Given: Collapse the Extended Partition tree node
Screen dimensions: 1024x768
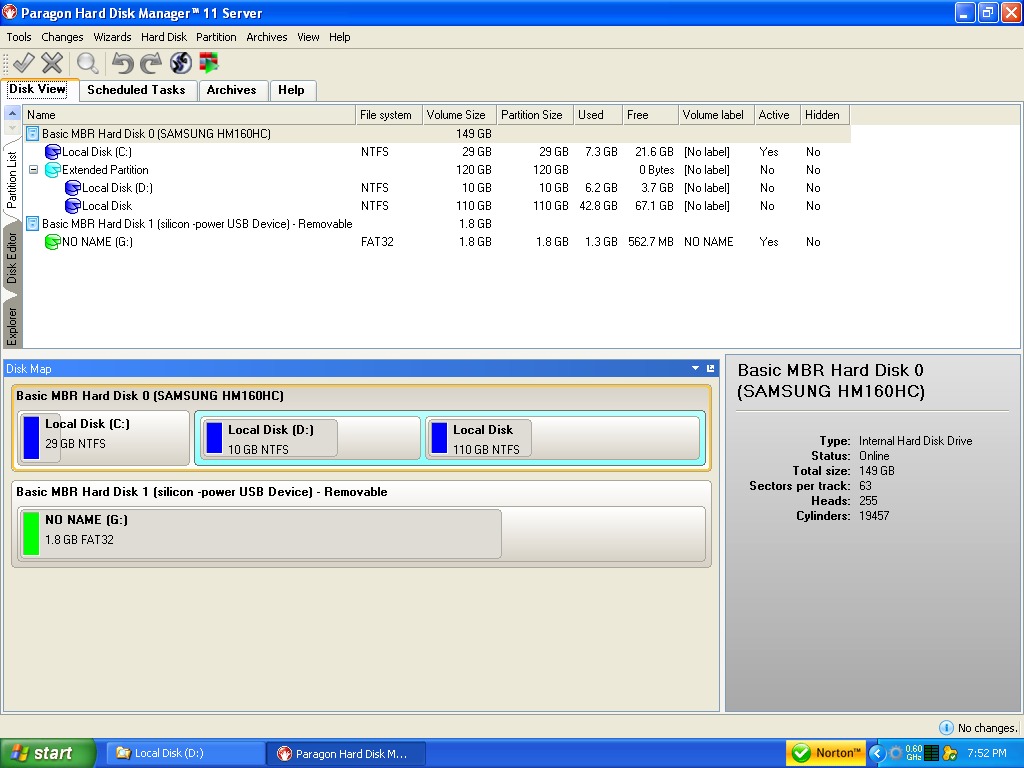Looking at the screenshot, I should click(33, 169).
